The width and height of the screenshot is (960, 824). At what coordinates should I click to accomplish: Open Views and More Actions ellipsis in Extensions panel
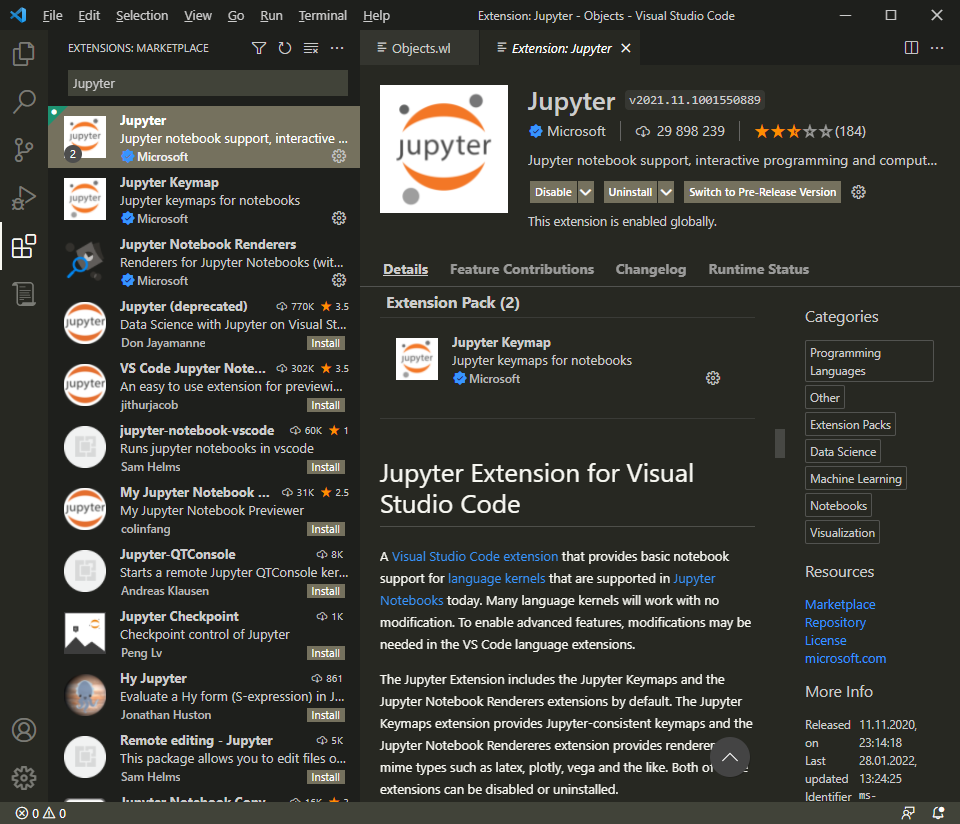pyautogui.click(x=337, y=48)
